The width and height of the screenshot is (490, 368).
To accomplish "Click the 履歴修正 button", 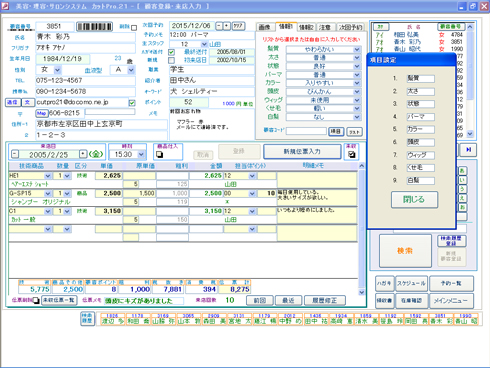I will point(324,300).
